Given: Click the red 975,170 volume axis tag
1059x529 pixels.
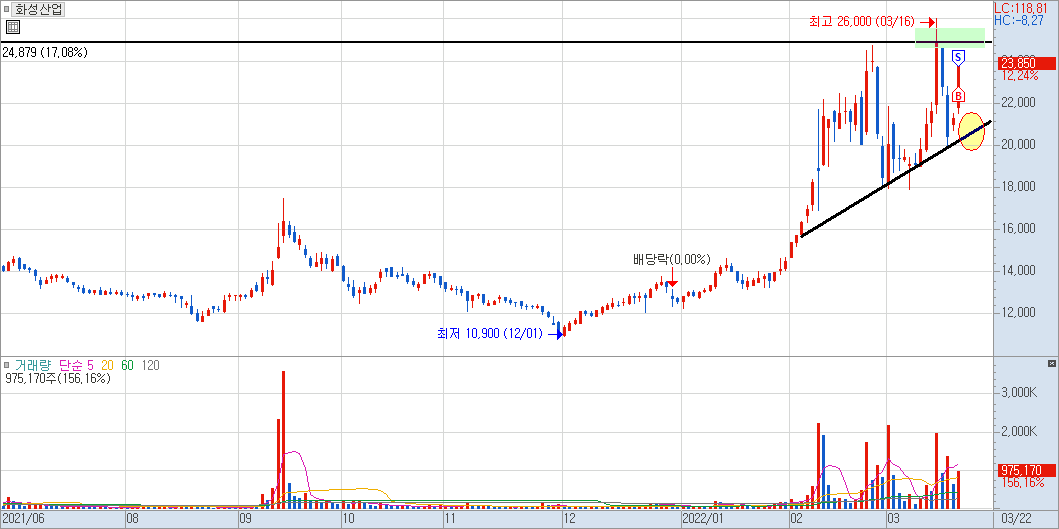Looking at the screenshot, I should (x=1025, y=470).
